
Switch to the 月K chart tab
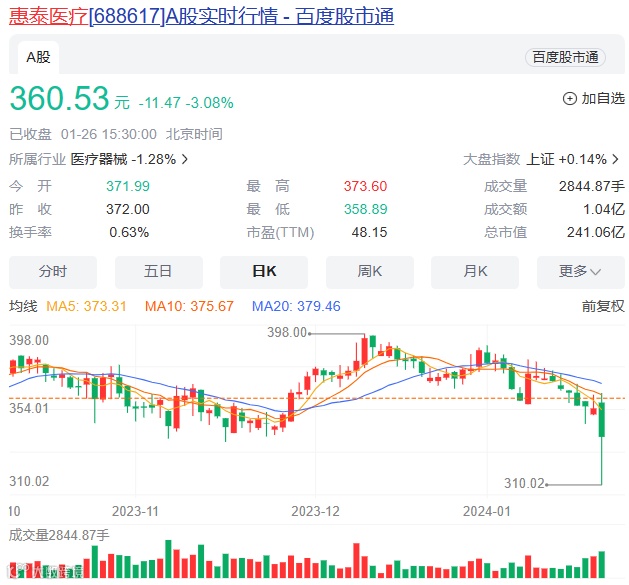tap(475, 272)
